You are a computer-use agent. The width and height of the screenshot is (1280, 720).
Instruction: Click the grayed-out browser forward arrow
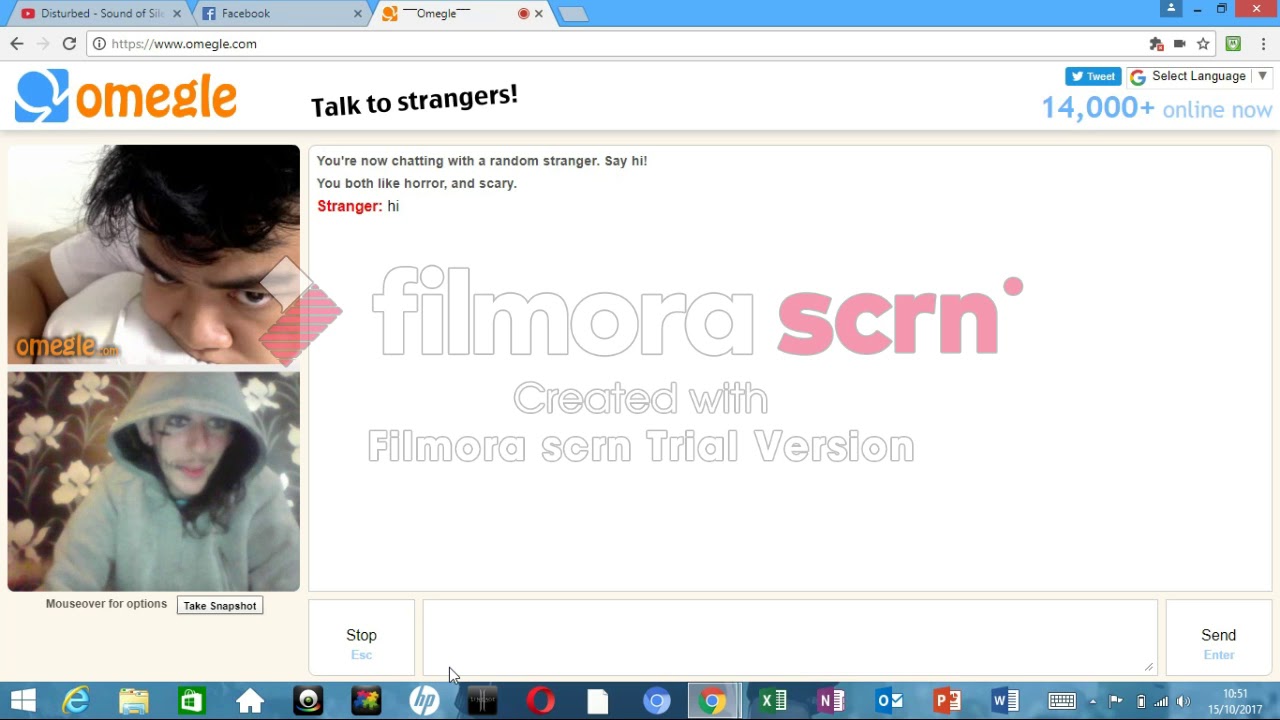(x=42, y=44)
